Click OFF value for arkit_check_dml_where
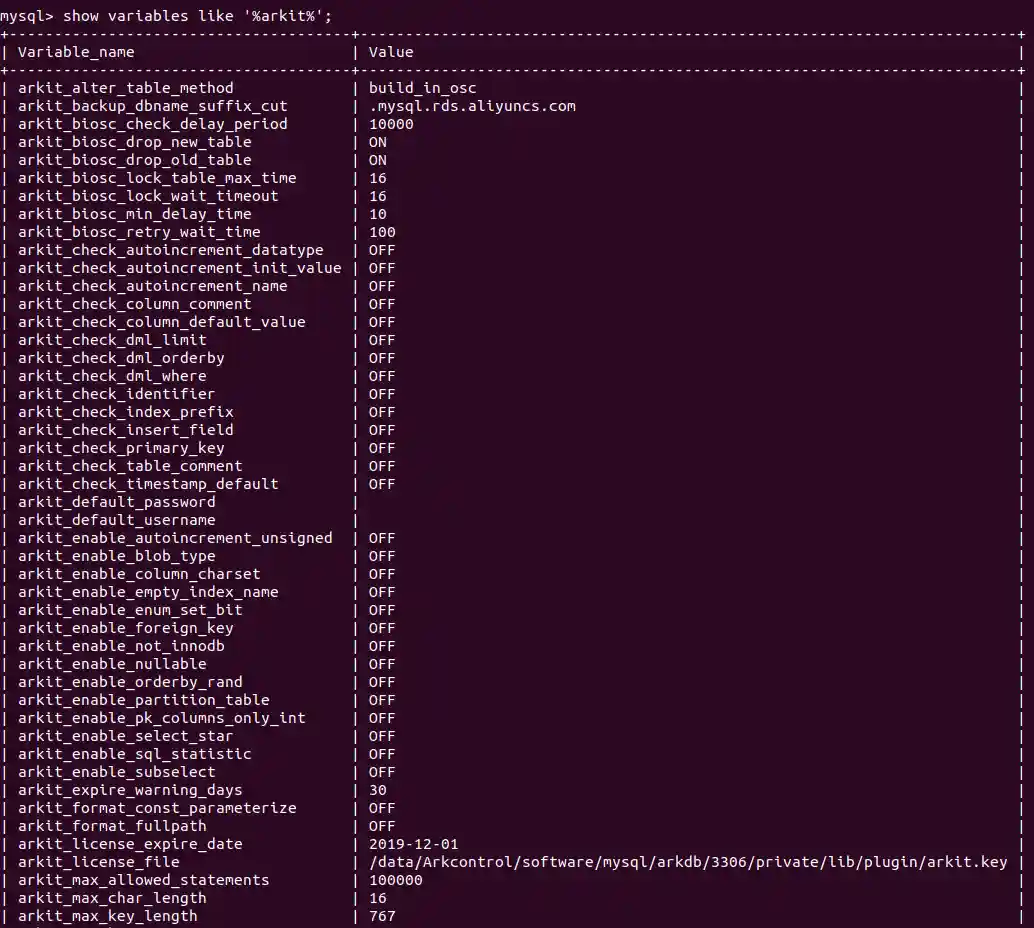The image size is (1034, 928). point(382,376)
